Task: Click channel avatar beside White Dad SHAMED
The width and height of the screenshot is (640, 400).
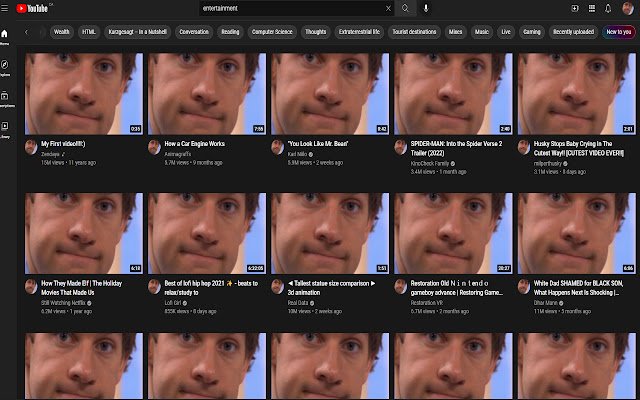Action: tap(524, 287)
